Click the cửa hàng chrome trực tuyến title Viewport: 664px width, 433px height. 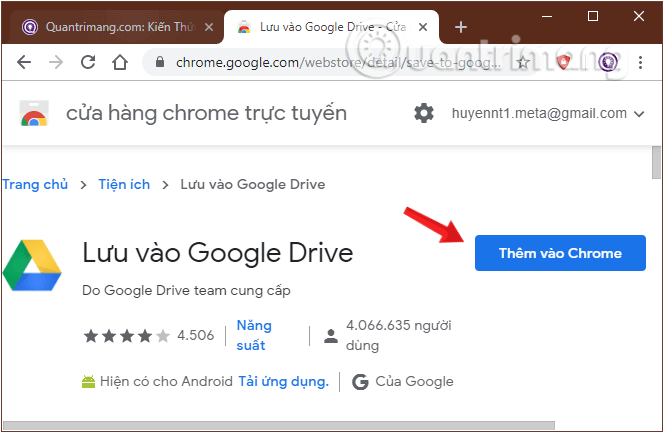tap(206, 113)
